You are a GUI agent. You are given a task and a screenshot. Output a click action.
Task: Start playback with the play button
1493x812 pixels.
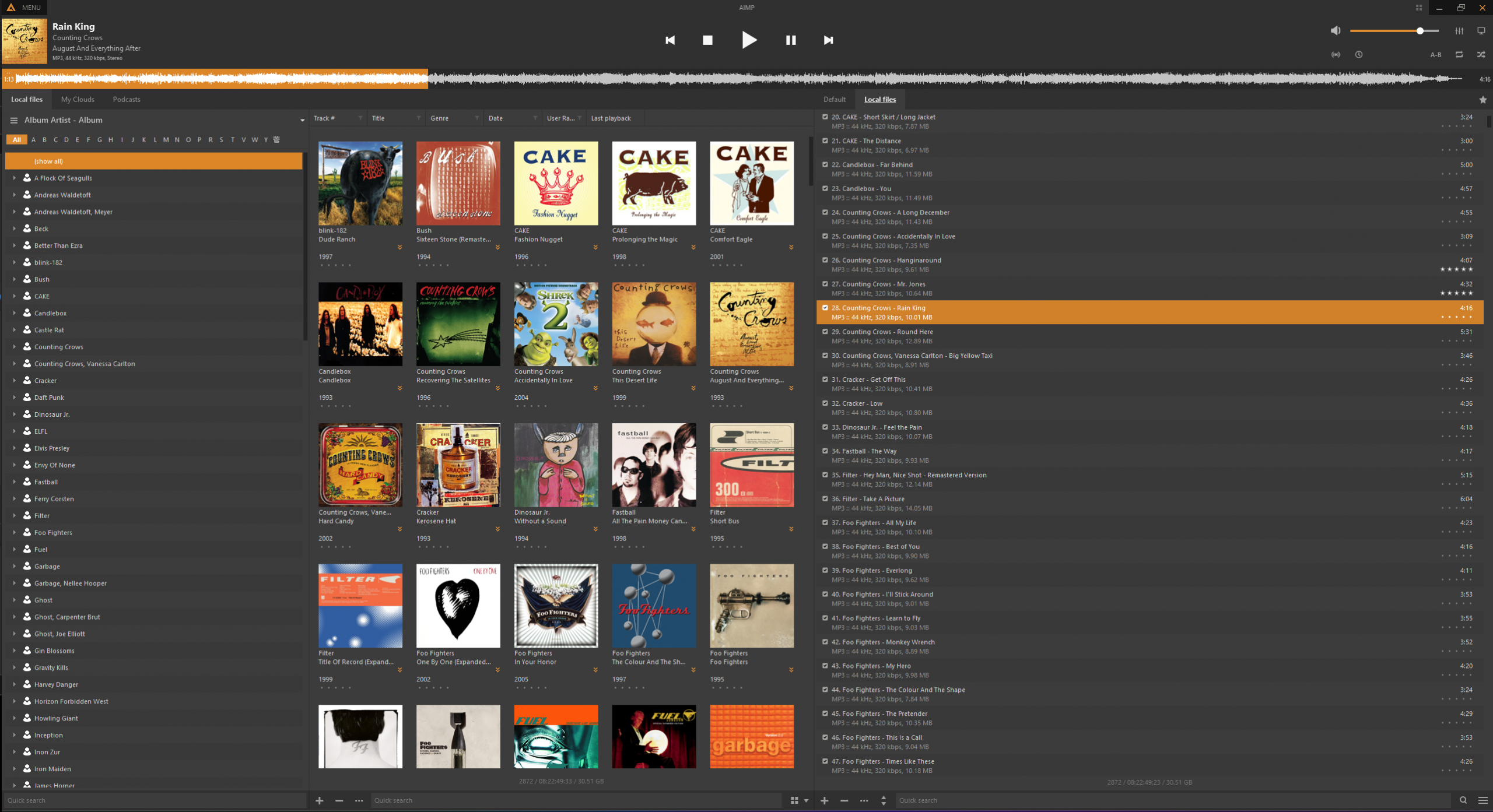coord(749,40)
